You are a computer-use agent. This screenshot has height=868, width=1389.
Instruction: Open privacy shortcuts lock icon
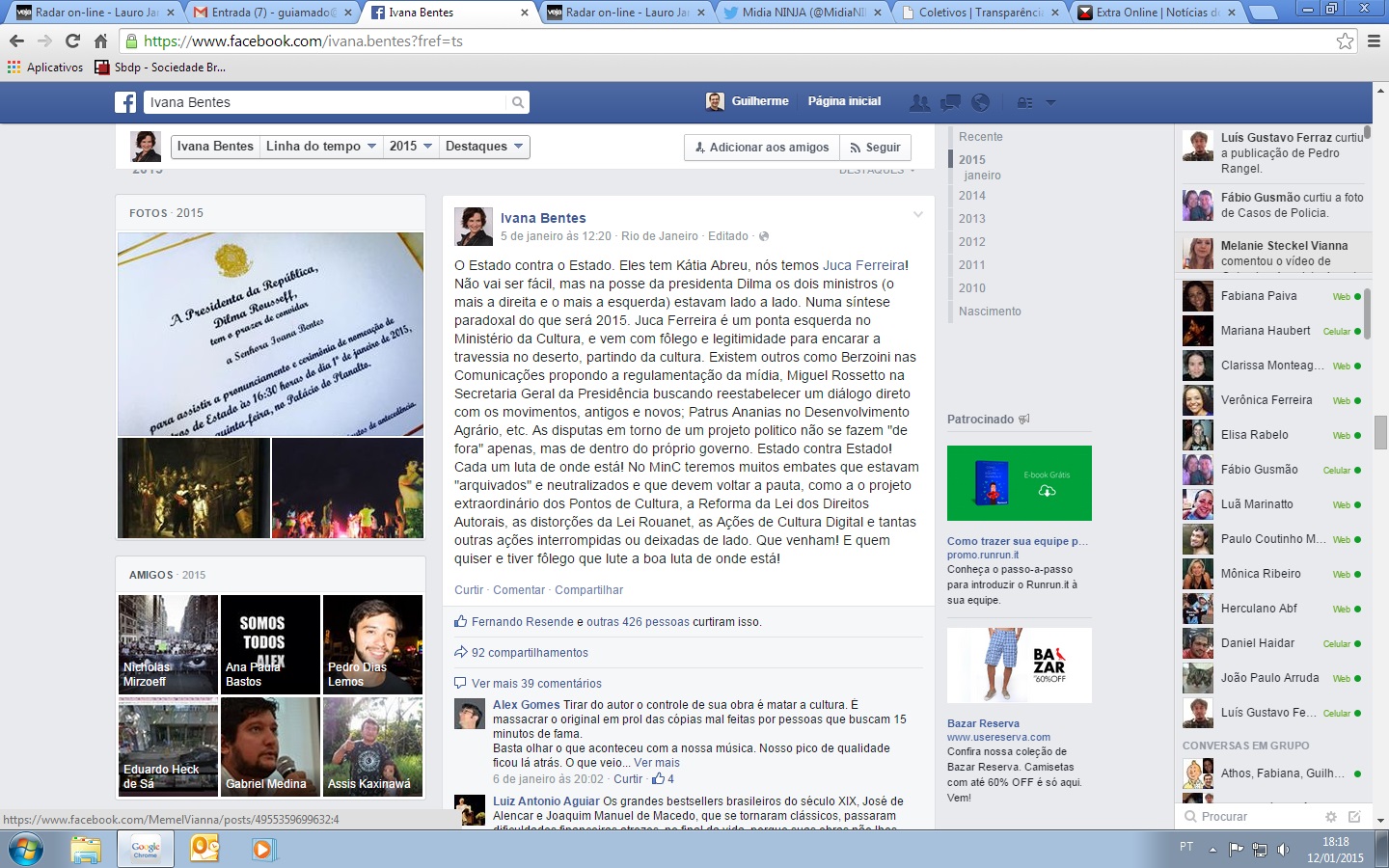(x=1025, y=102)
